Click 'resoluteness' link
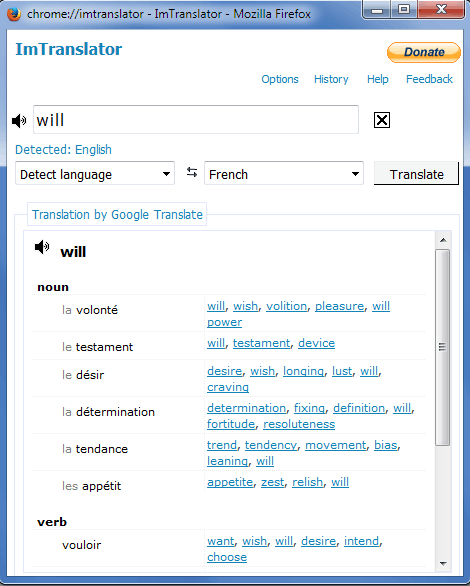This screenshot has width=470, height=586. click(299, 424)
